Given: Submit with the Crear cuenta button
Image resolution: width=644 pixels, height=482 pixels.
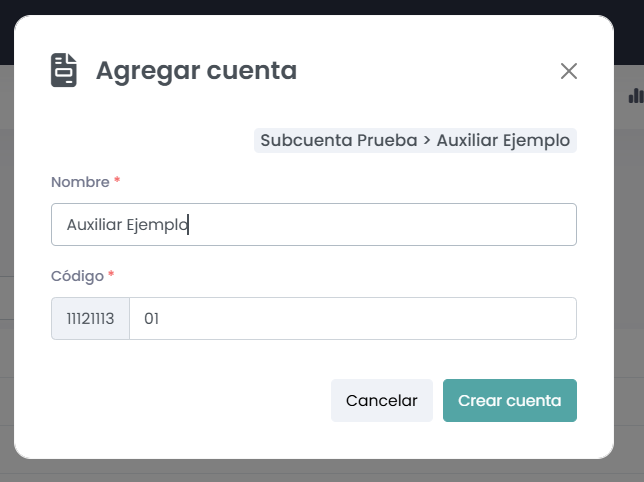Looking at the screenshot, I should tap(509, 401).
